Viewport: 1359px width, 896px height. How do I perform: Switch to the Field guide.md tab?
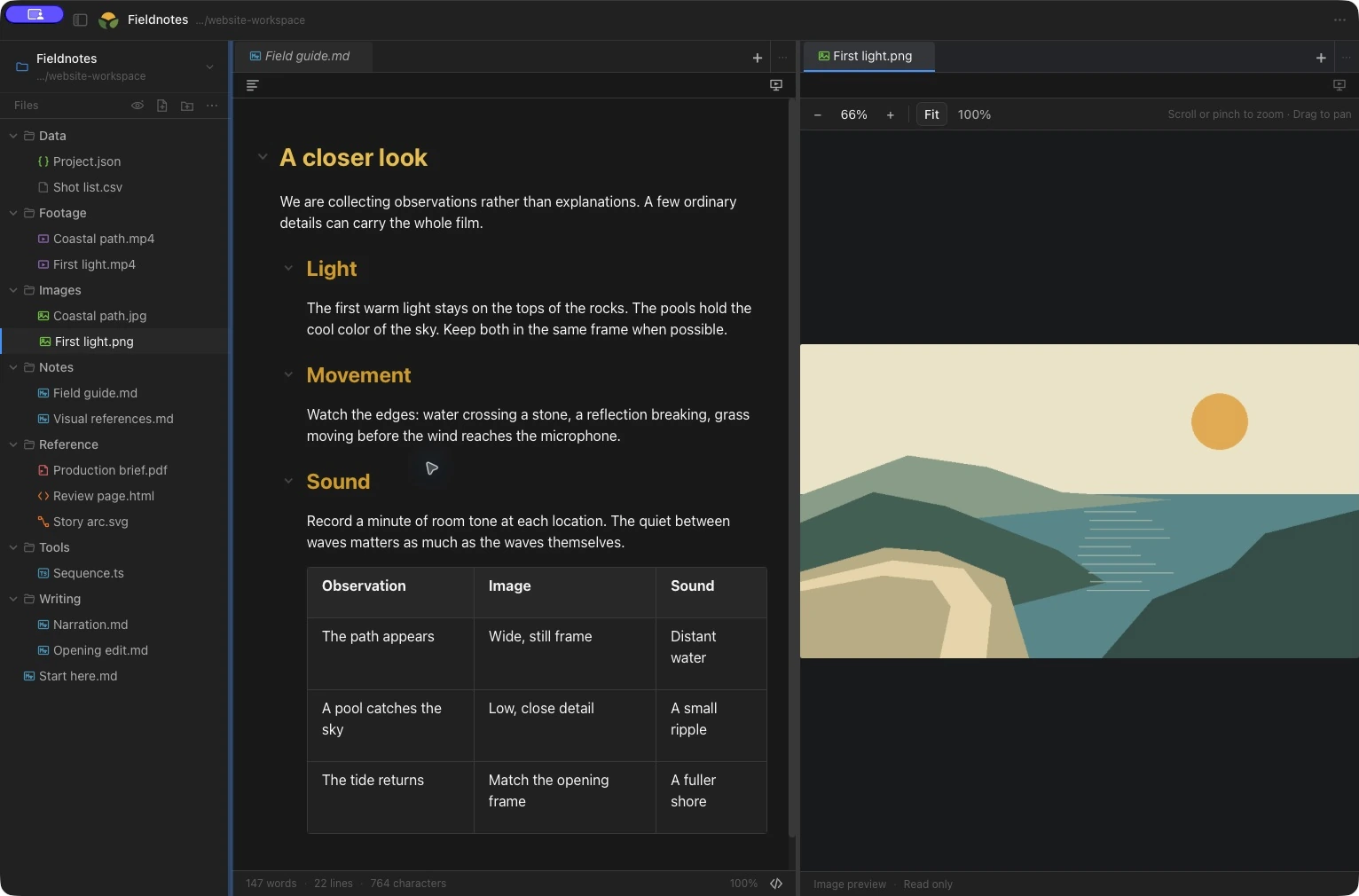pos(302,57)
